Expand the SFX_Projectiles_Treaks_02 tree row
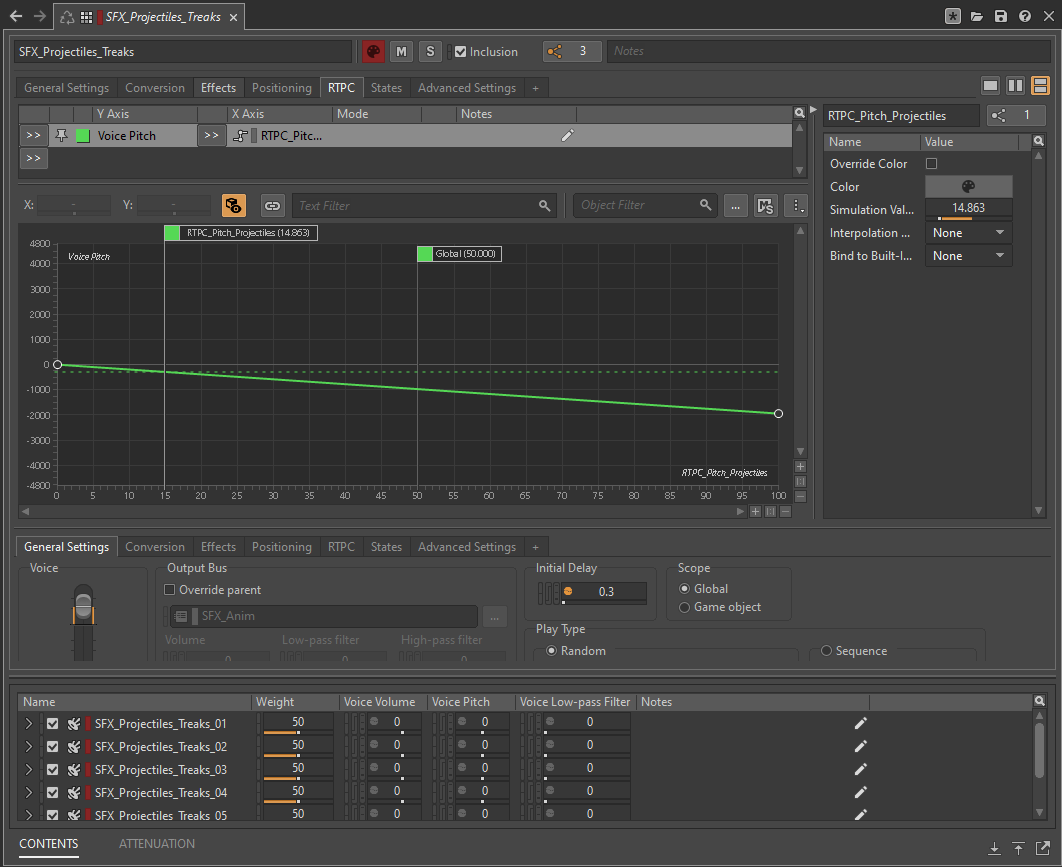This screenshot has width=1062, height=867. [x=29, y=747]
